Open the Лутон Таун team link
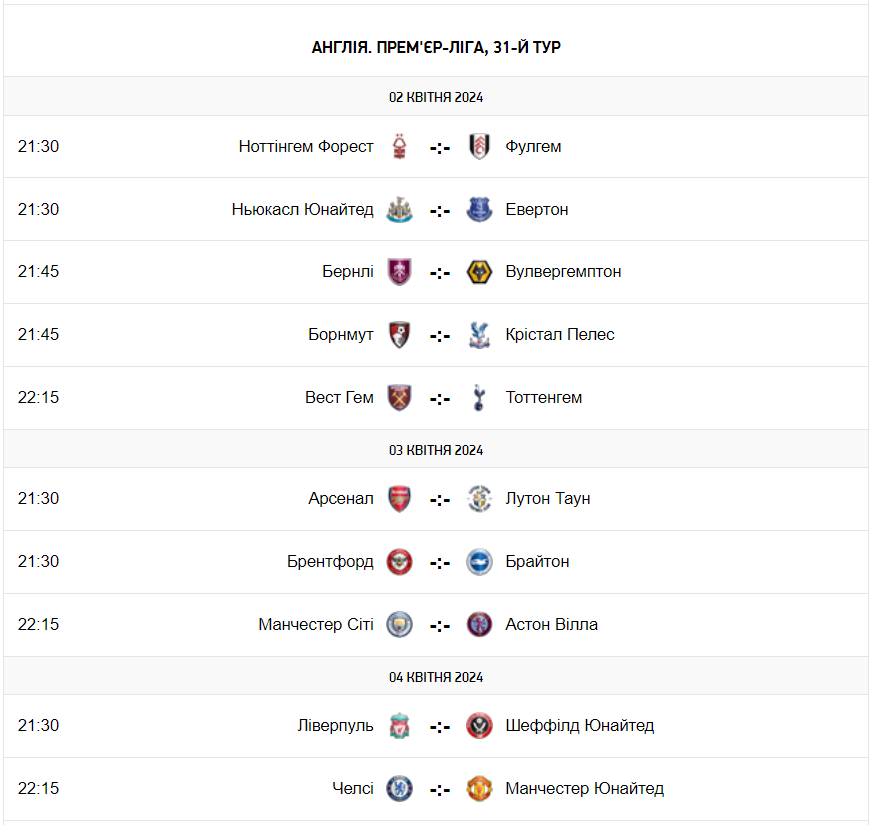 coord(548,498)
